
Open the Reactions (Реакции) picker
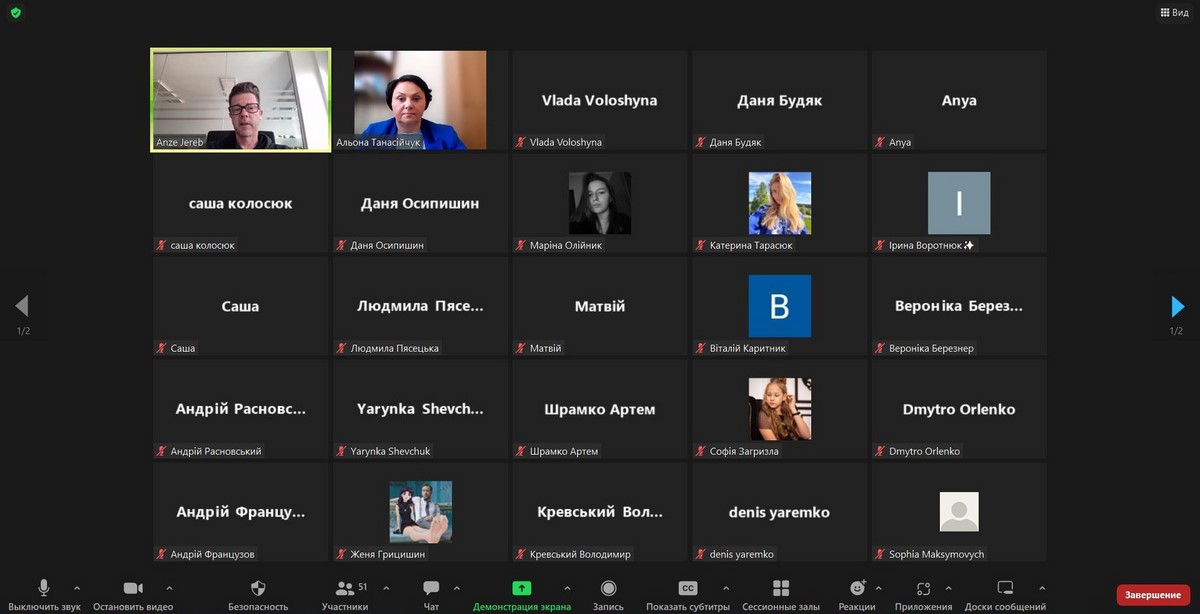point(857,588)
